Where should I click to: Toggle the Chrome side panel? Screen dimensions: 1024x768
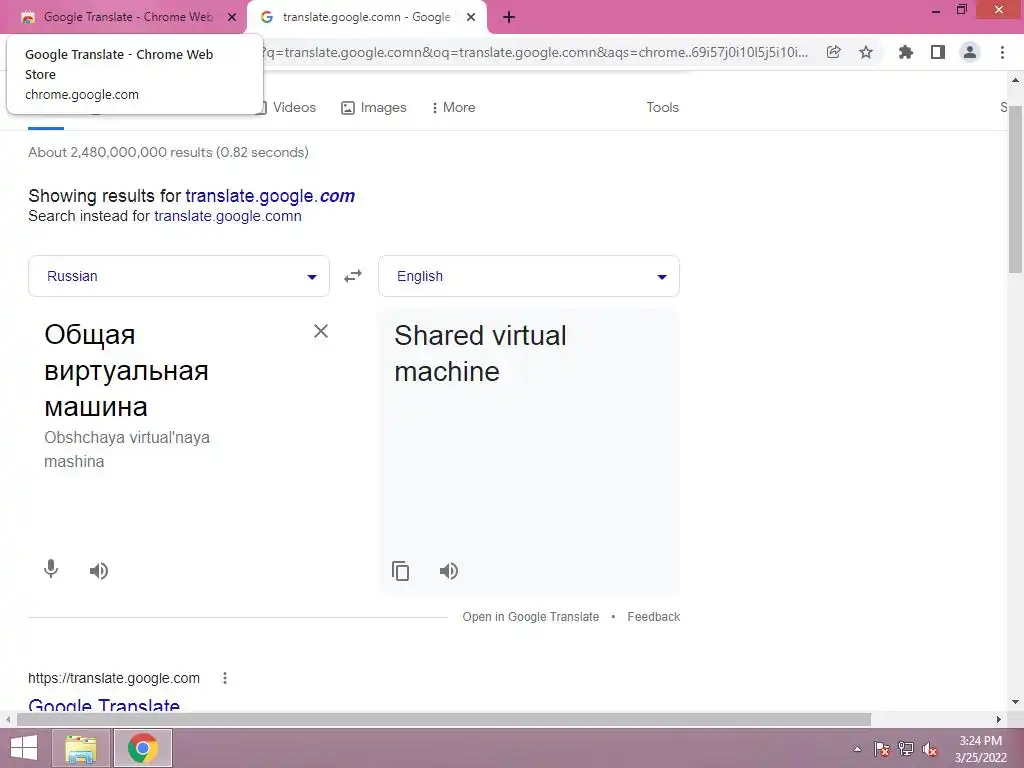coord(938,52)
